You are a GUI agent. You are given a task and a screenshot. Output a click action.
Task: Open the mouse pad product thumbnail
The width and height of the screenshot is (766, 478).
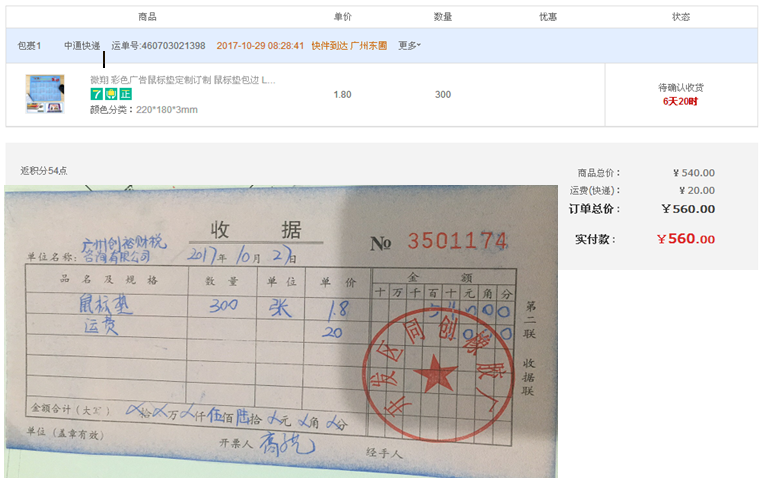point(45,94)
